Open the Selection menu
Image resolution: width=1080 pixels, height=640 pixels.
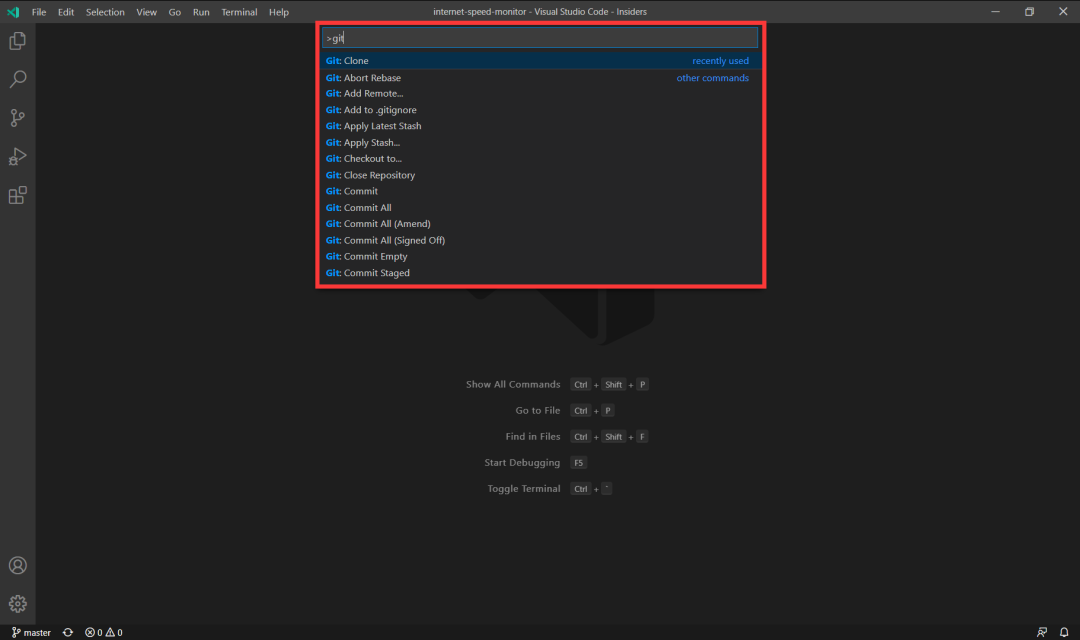tap(105, 12)
